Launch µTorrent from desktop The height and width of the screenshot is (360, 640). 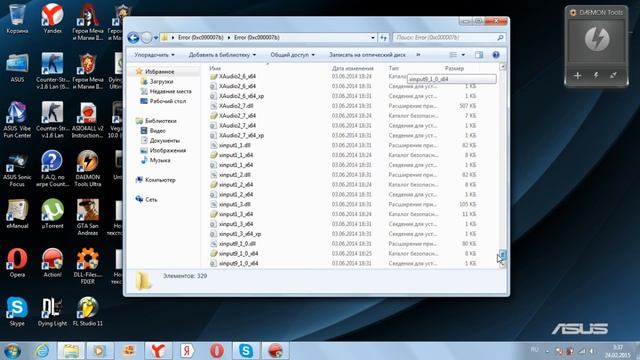click(x=52, y=213)
